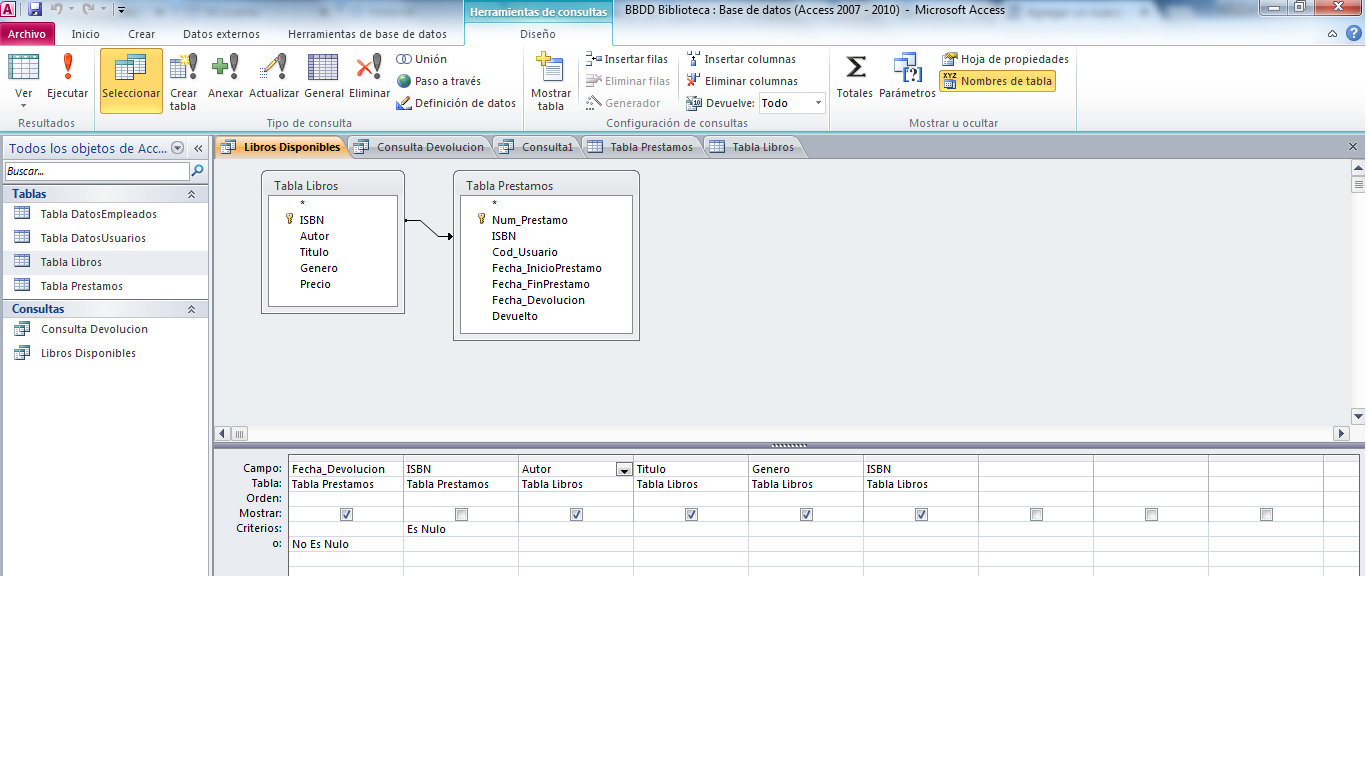This screenshot has width=1367, height=768.
Task: Switch to the Consulta1 document tab
Action: (538, 147)
